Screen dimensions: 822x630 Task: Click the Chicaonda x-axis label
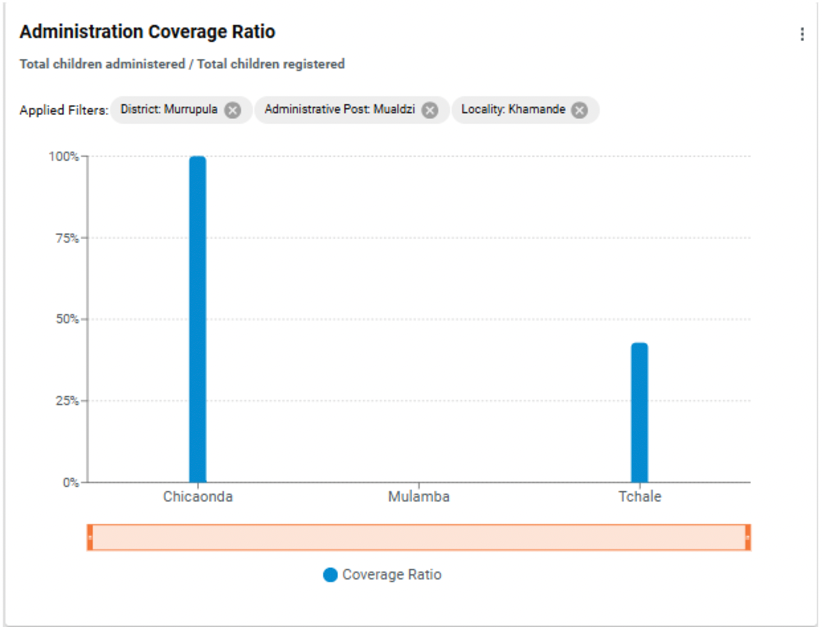click(x=198, y=497)
